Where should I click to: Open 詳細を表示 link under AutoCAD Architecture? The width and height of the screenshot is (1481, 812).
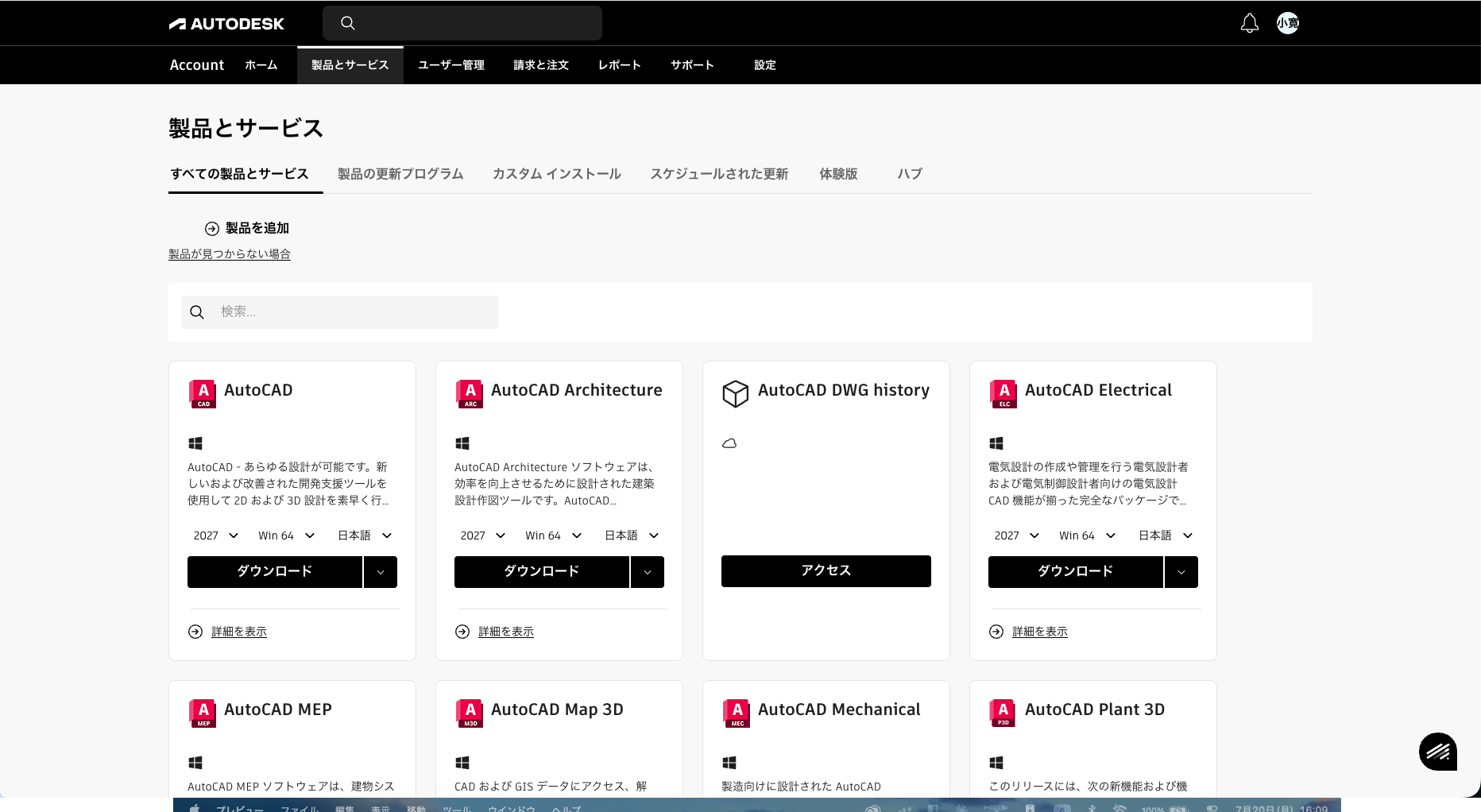(x=506, y=632)
